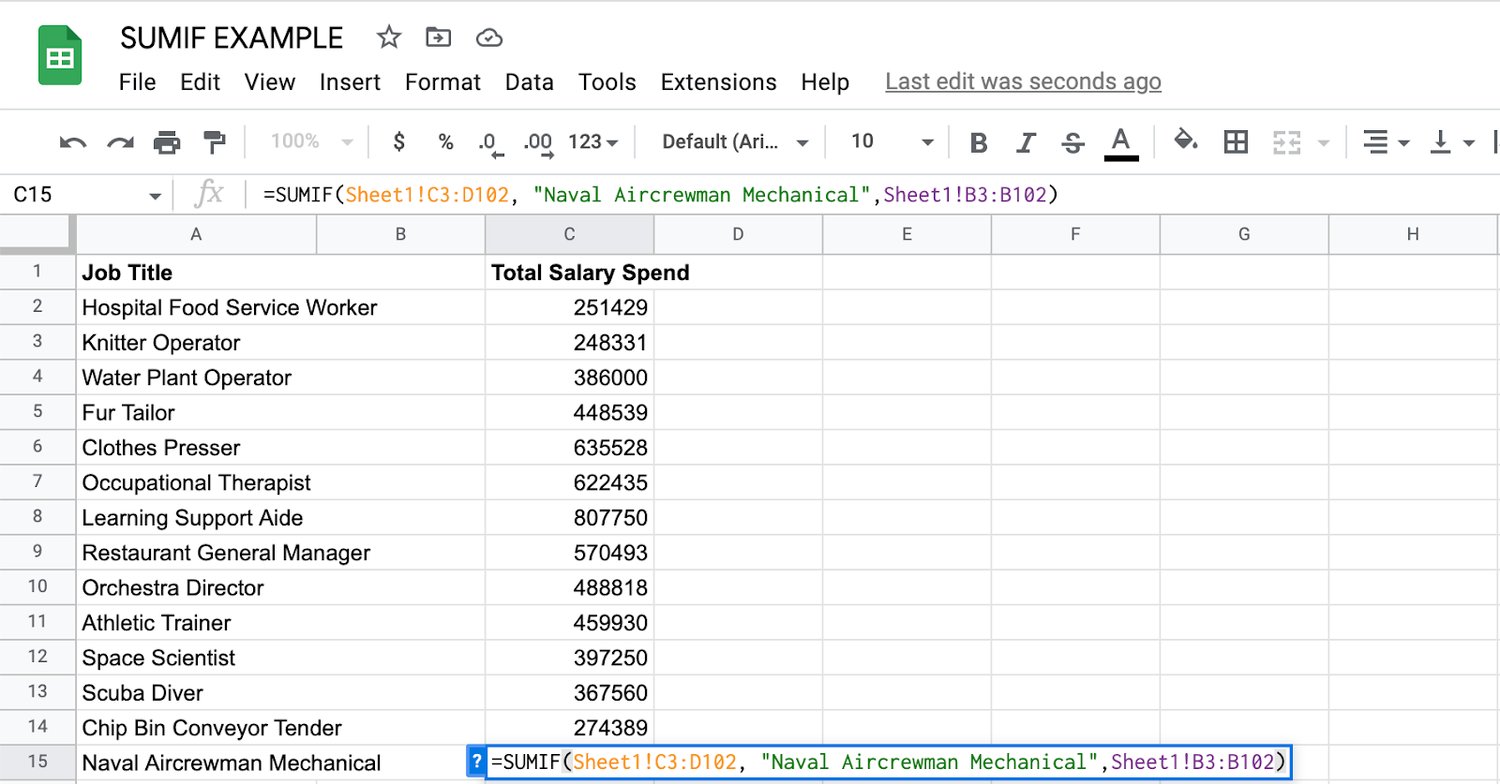Screen dimensions: 1500x784
Task: Open the File menu
Action: (137, 82)
